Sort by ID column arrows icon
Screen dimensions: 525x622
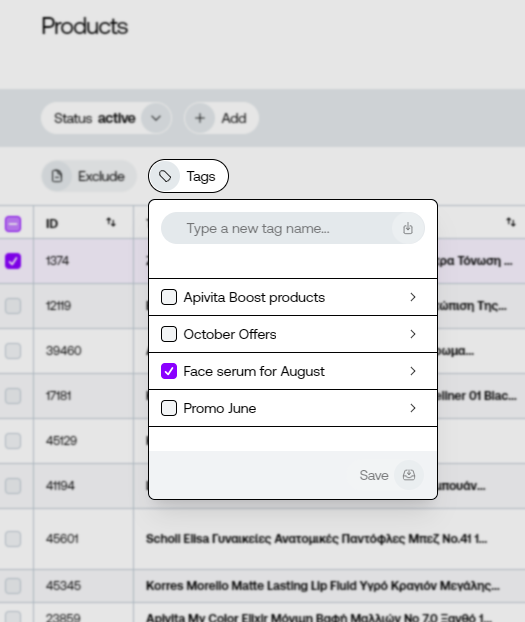111,223
